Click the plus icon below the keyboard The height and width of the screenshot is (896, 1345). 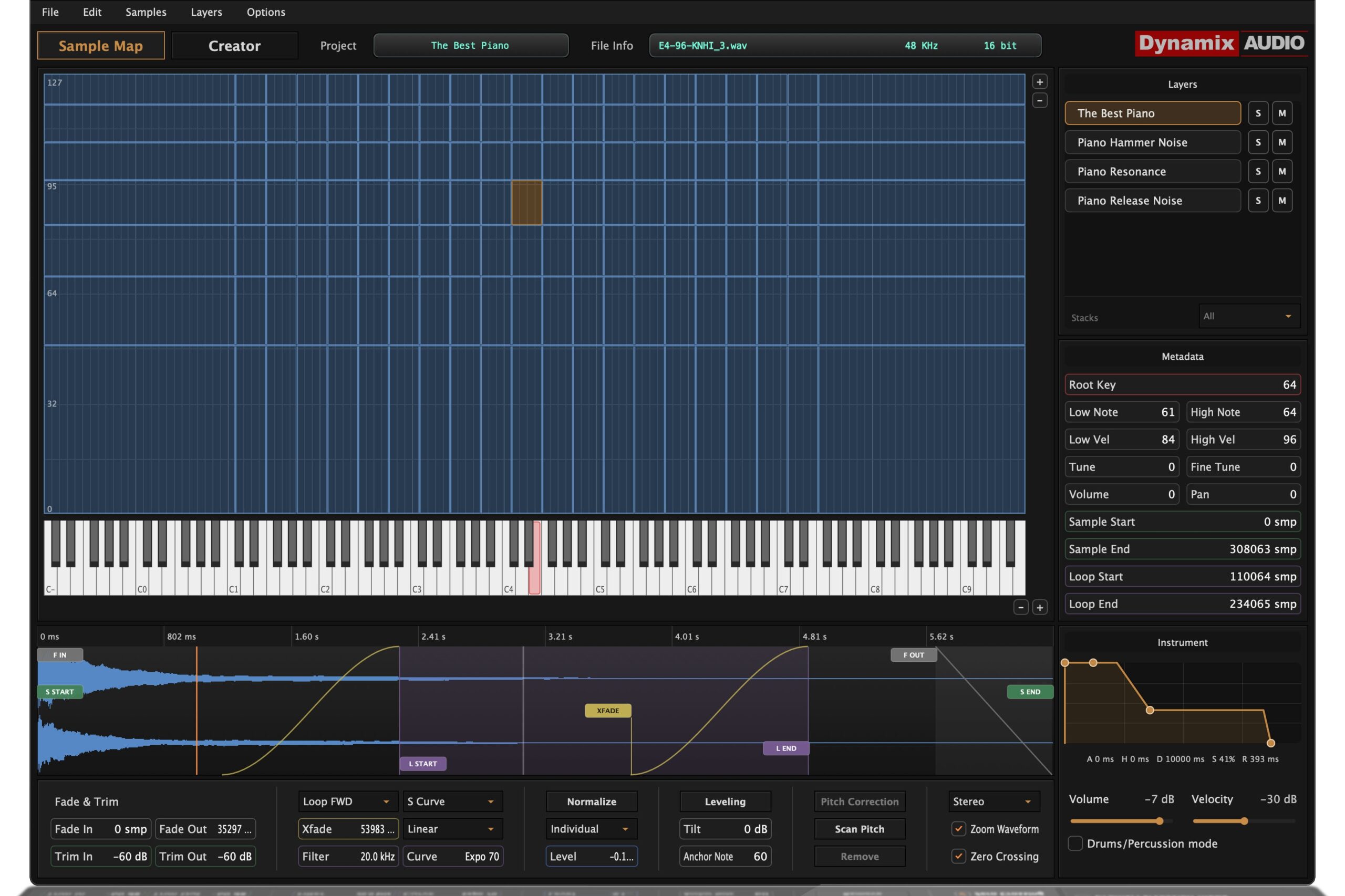(x=1039, y=608)
